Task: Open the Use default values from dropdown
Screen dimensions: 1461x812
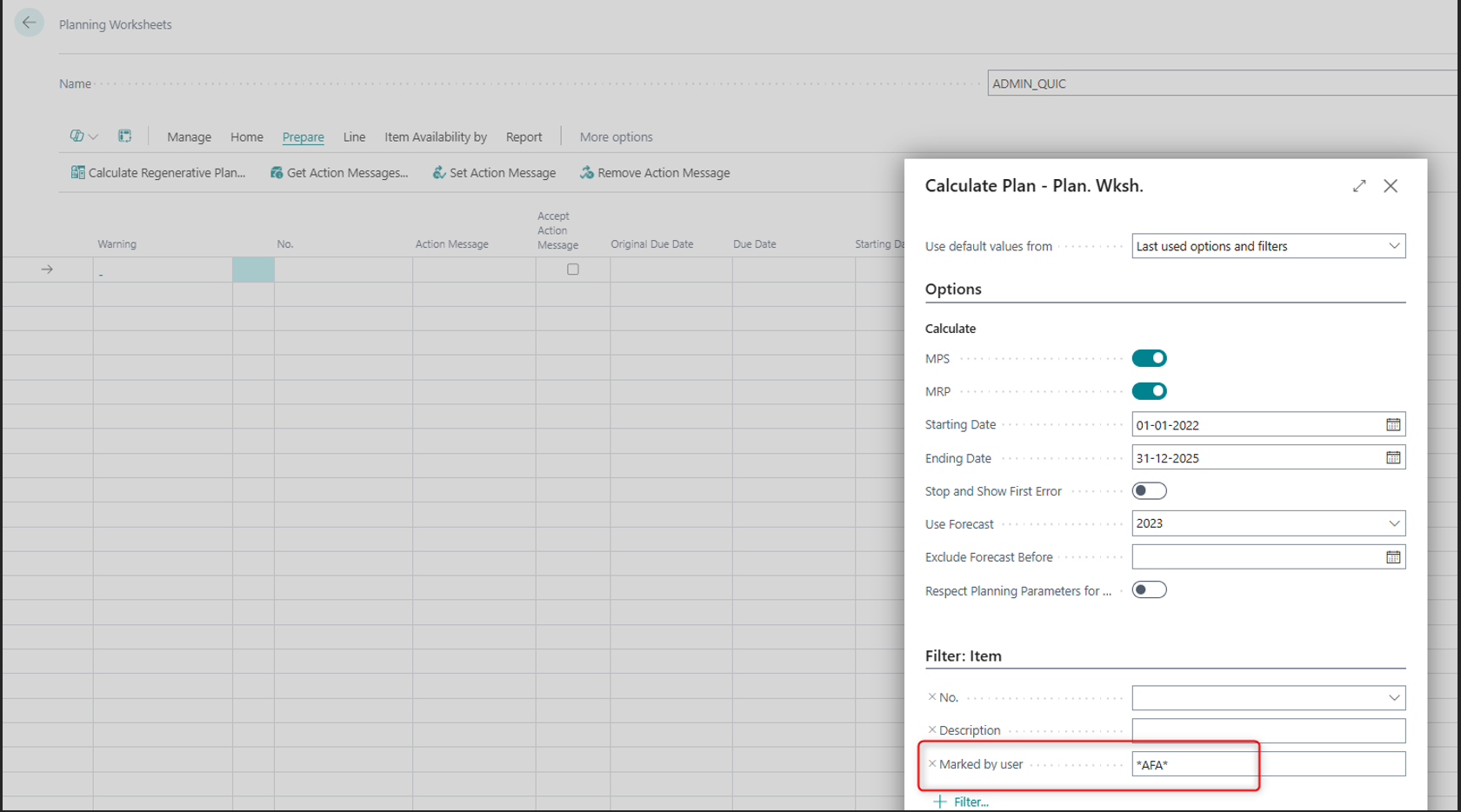Action: click(1393, 246)
